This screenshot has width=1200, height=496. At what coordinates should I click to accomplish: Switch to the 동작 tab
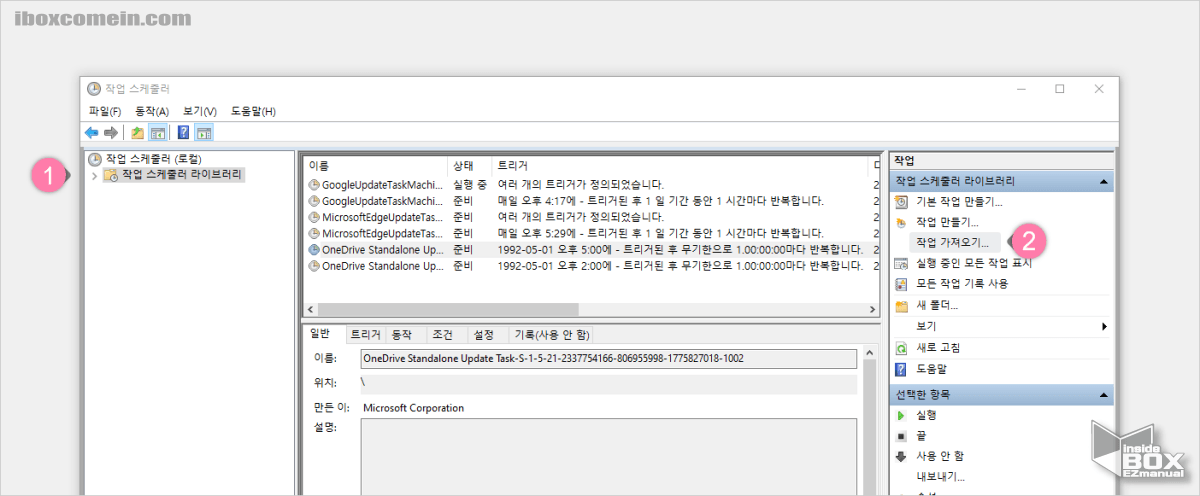point(402,335)
